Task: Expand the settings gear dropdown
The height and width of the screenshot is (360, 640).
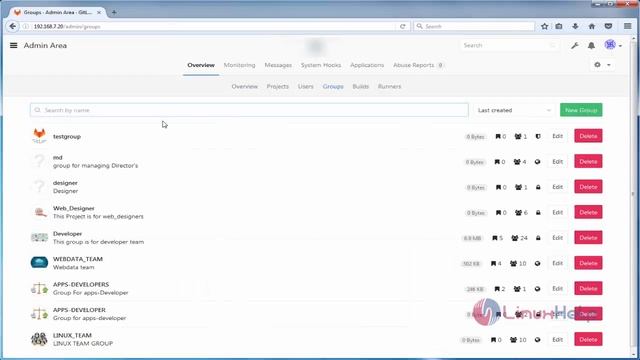Action: click(x=602, y=65)
